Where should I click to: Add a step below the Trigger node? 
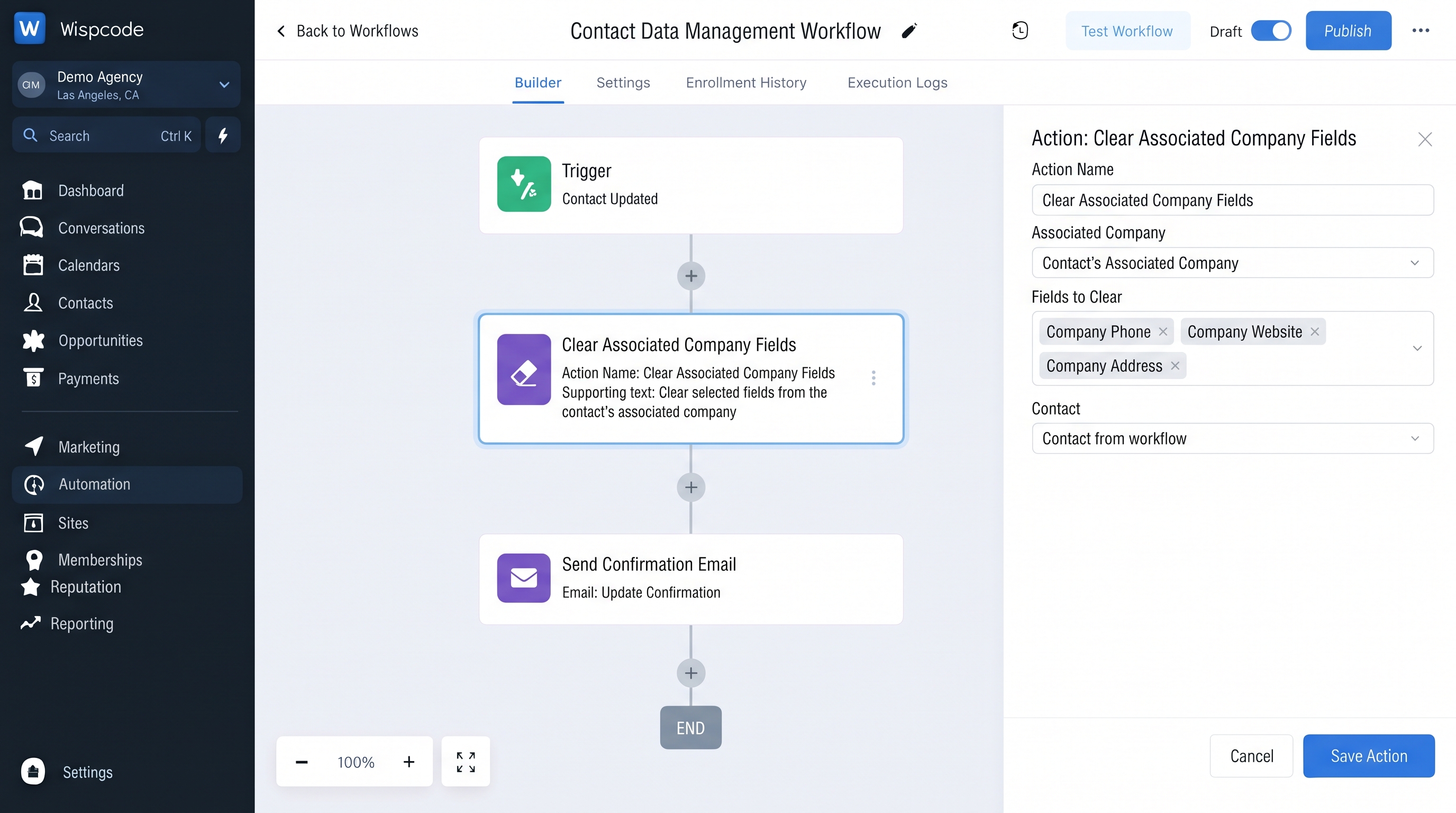[690, 276]
